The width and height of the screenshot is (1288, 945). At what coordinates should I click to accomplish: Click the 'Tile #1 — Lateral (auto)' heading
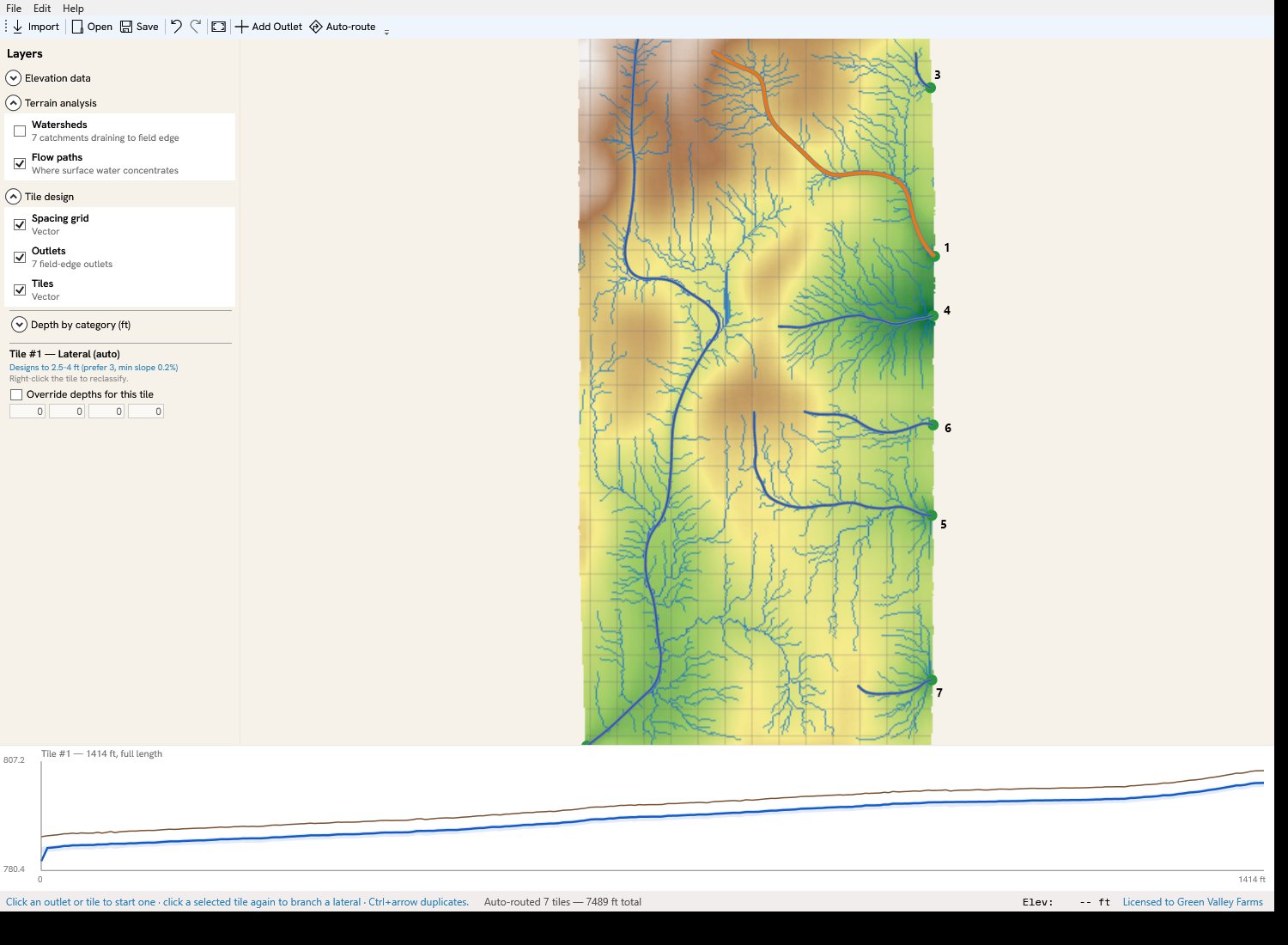click(64, 354)
